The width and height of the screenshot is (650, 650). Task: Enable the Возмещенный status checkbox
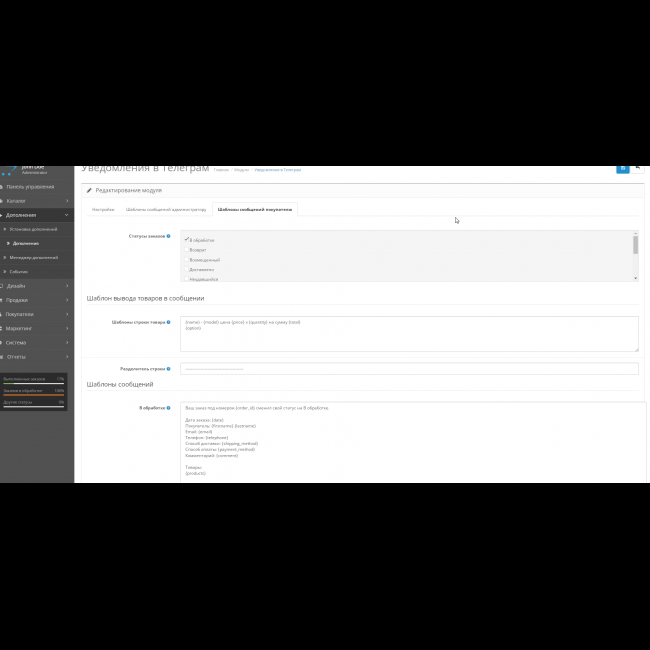pyautogui.click(x=187, y=260)
